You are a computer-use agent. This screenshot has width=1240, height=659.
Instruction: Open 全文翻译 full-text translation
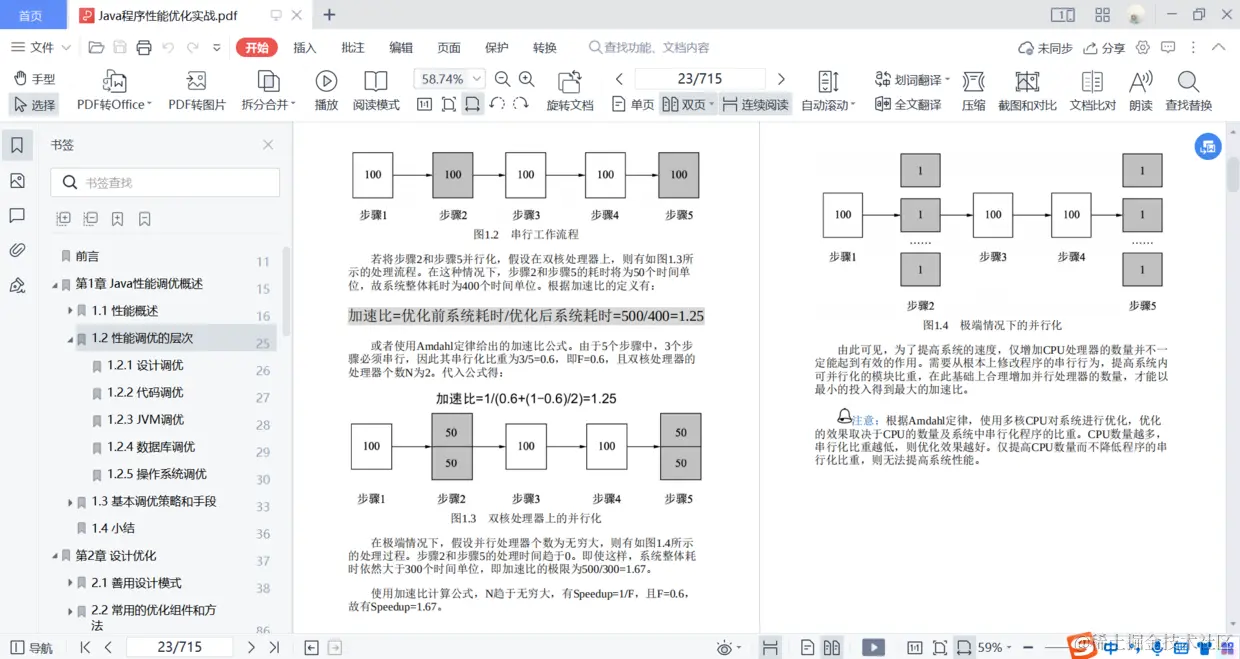tap(908, 104)
